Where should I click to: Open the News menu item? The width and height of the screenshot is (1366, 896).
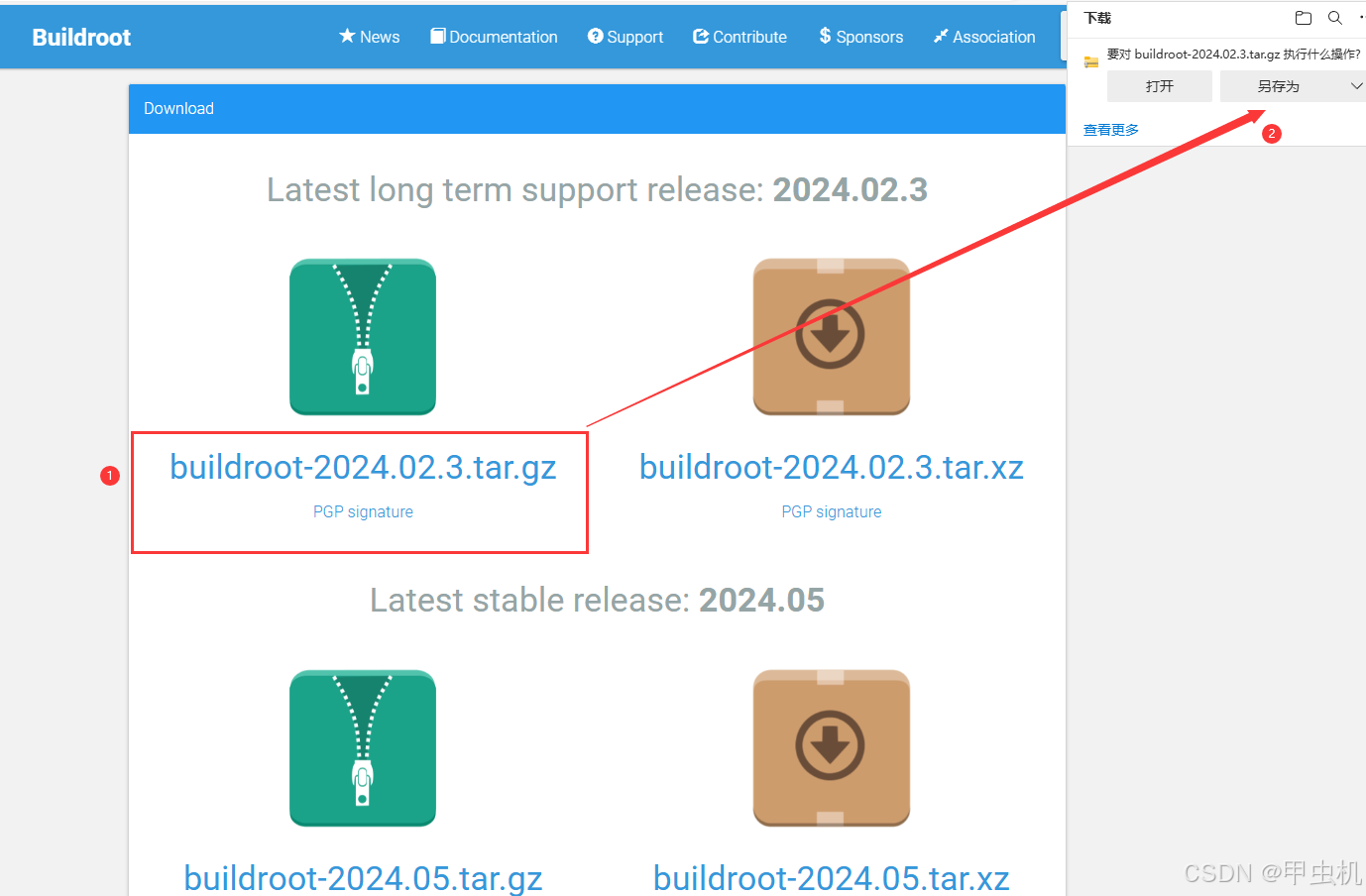pyautogui.click(x=369, y=37)
